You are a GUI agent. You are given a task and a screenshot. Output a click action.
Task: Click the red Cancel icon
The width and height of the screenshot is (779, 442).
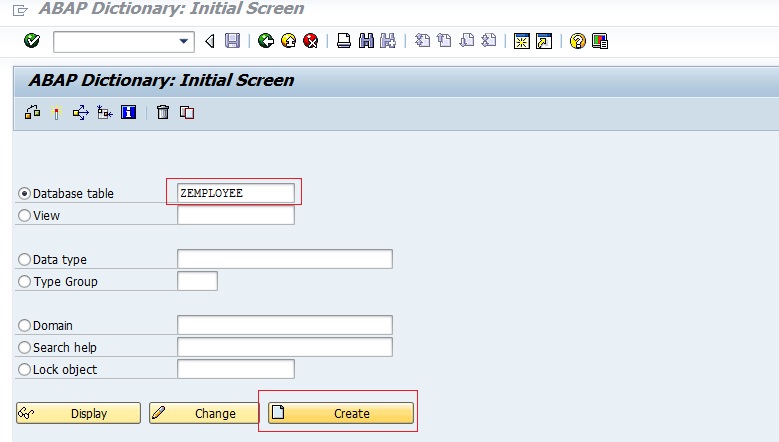(x=311, y=41)
